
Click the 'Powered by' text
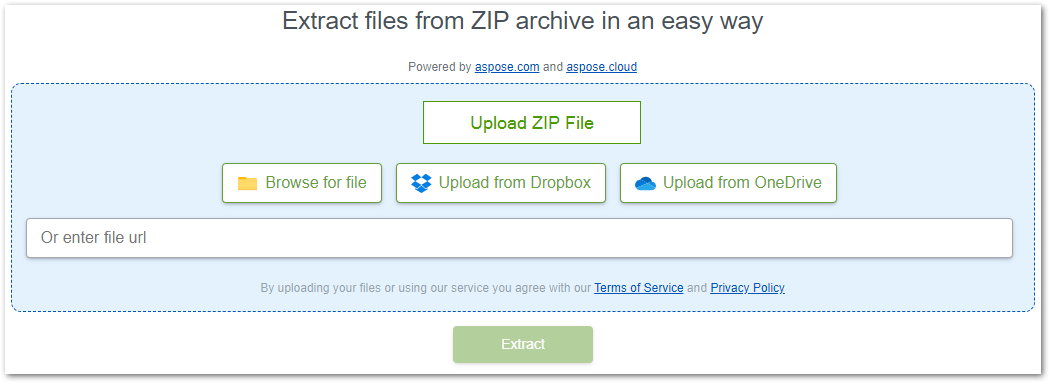[440, 67]
